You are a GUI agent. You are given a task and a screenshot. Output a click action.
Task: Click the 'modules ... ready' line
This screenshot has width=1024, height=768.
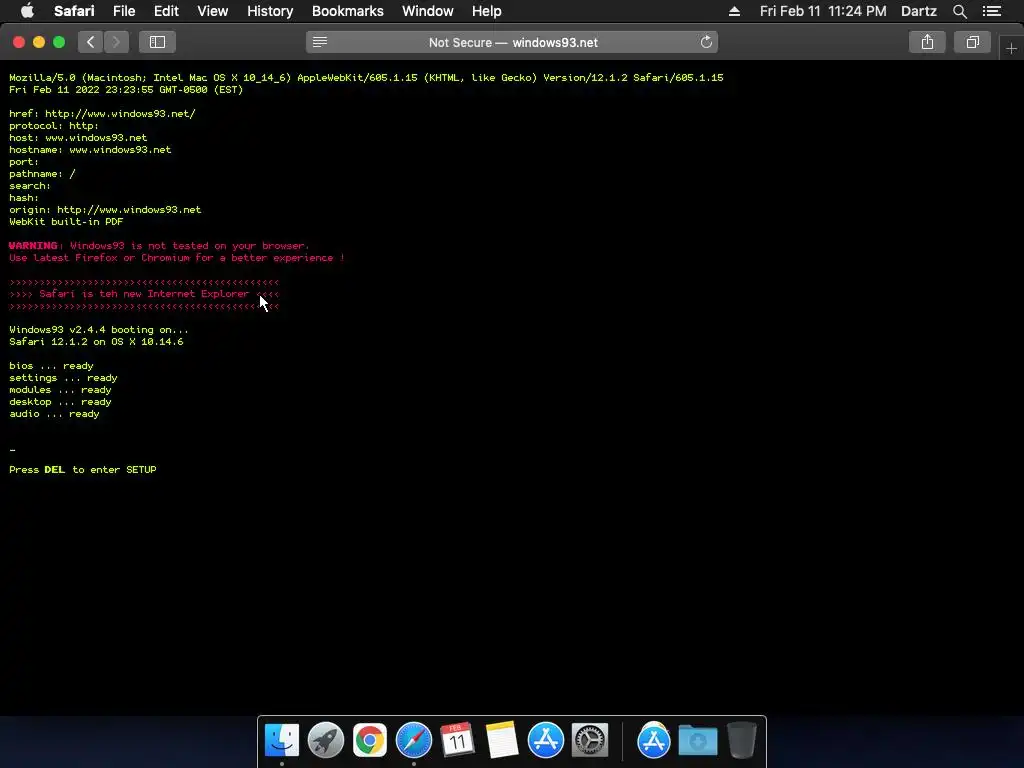point(60,390)
